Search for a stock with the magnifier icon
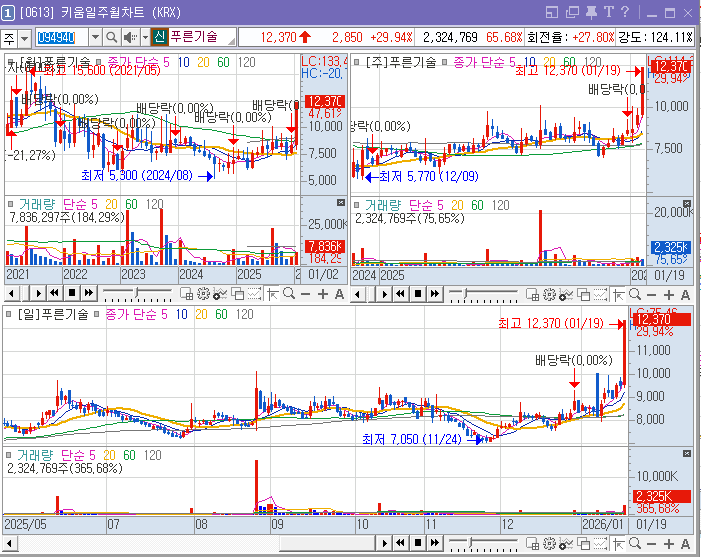This screenshot has width=701, height=557. coord(111,37)
